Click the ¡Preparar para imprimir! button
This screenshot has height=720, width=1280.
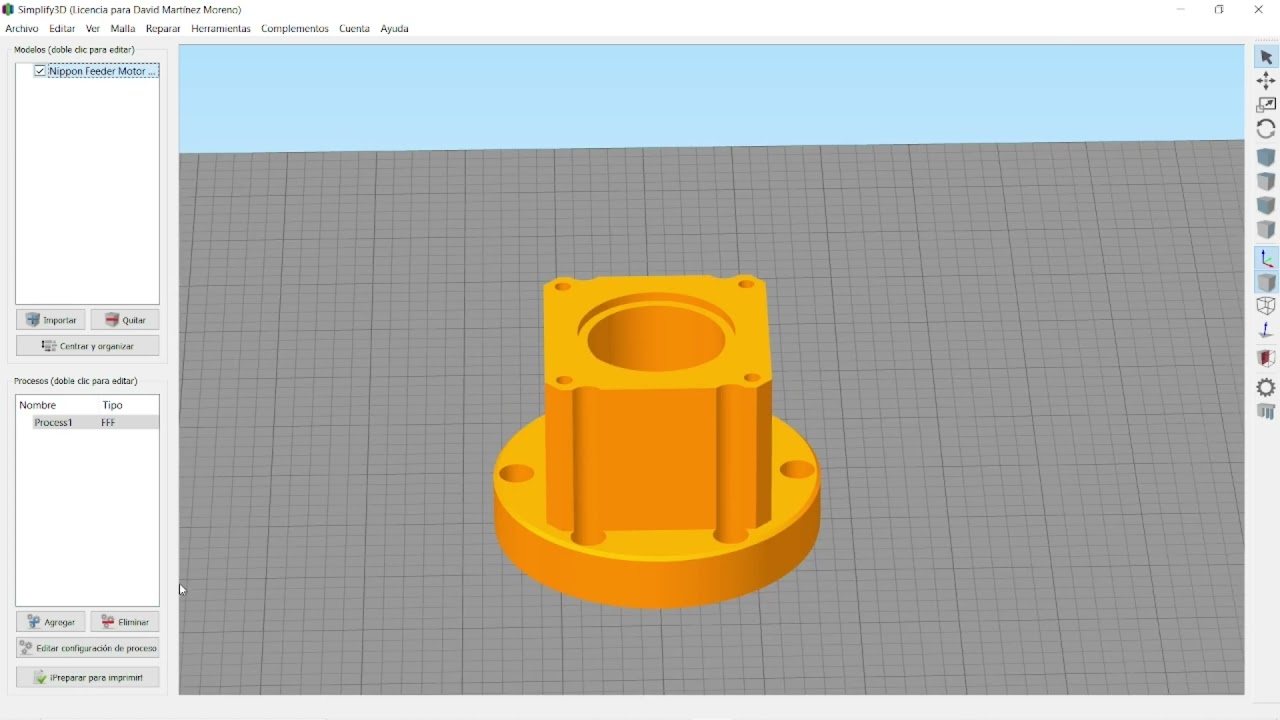point(88,678)
